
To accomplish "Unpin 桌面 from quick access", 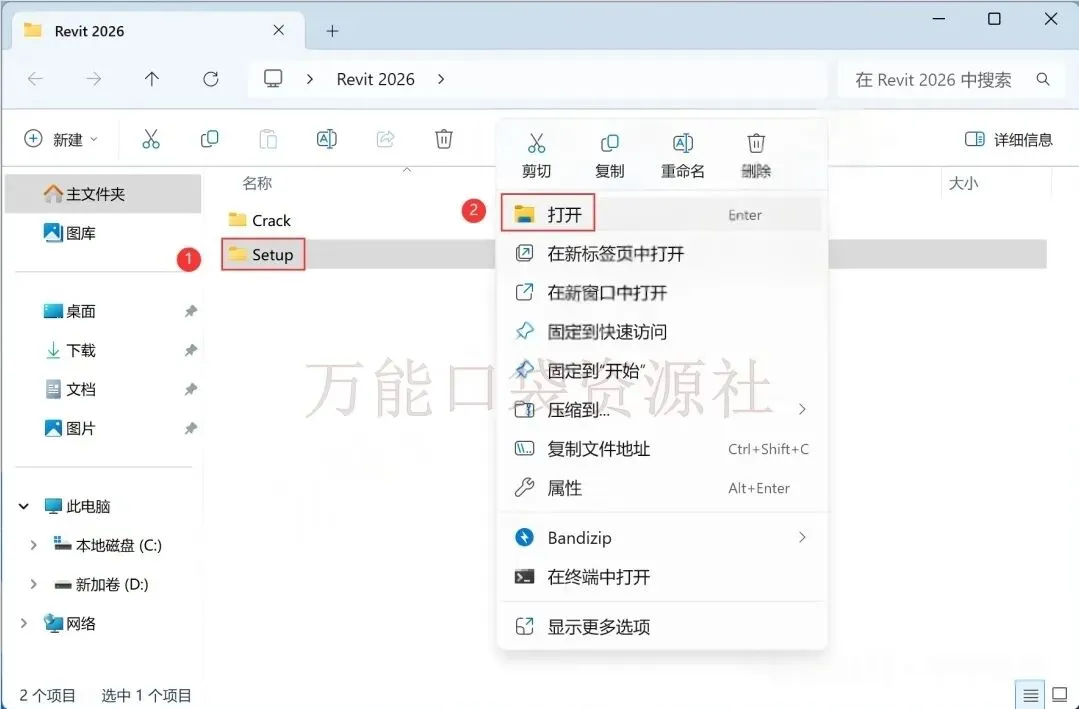I will pos(191,311).
